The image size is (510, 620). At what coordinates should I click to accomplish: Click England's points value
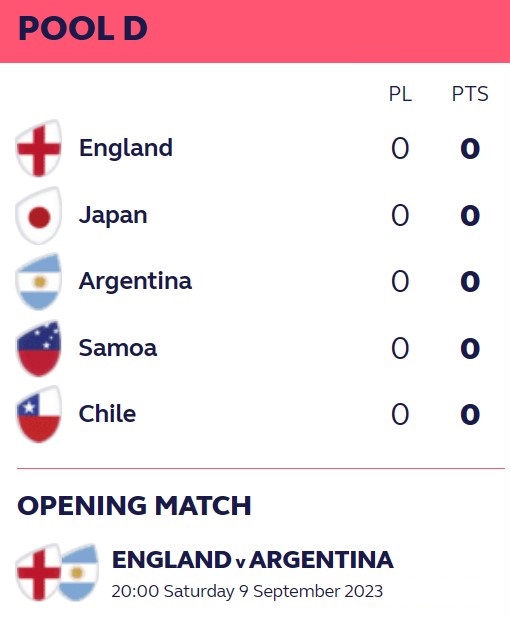click(470, 149)
